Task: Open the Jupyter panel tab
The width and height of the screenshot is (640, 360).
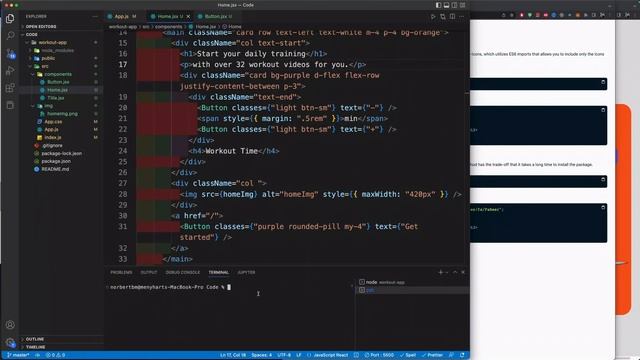Action: [246, 272]
